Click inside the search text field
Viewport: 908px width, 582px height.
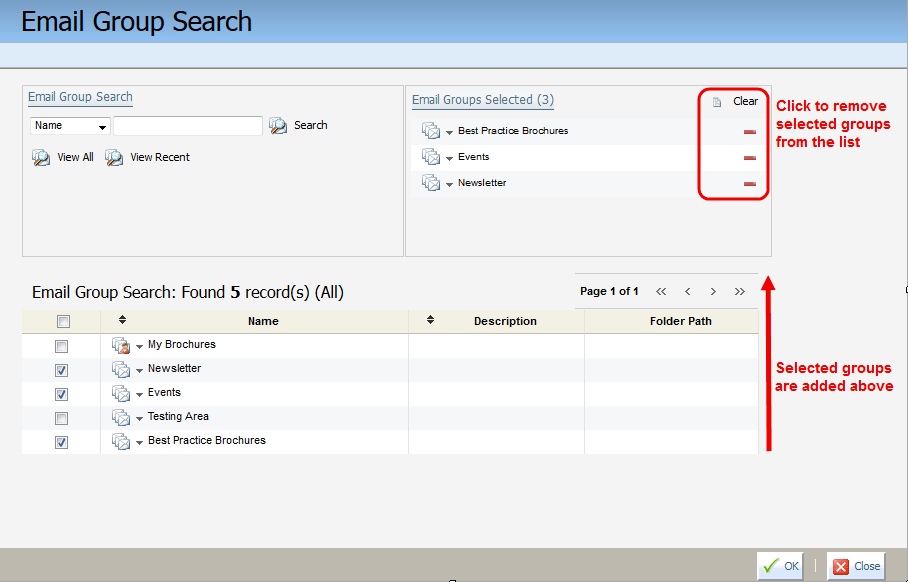point(187,124)
